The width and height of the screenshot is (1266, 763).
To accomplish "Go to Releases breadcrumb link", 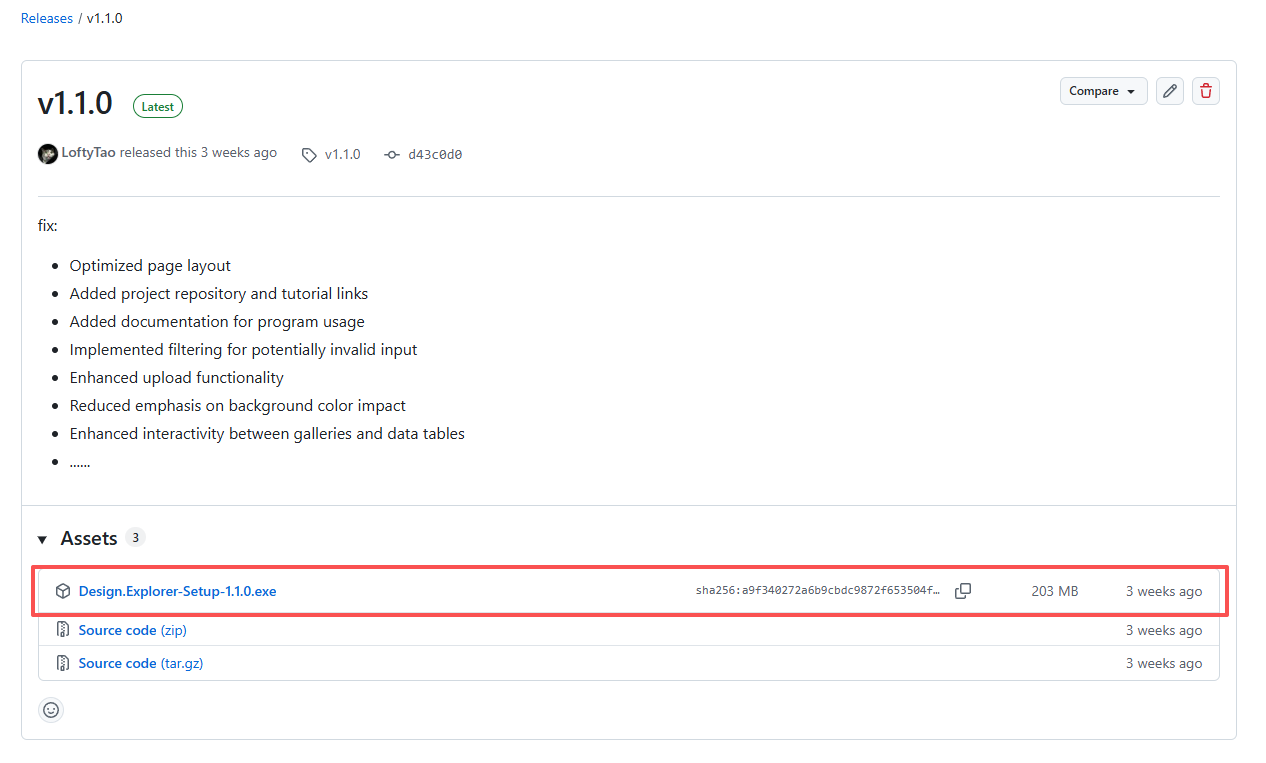I will tap(47, 18).
